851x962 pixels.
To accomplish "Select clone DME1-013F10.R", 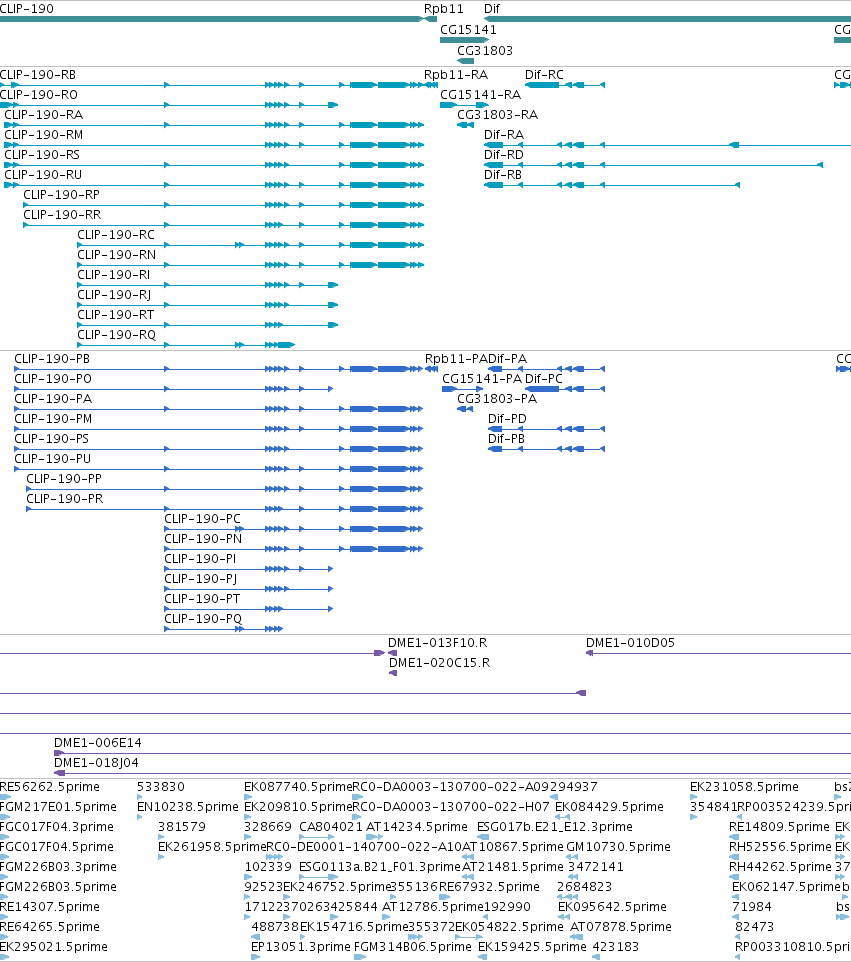I will coord(437,643).
